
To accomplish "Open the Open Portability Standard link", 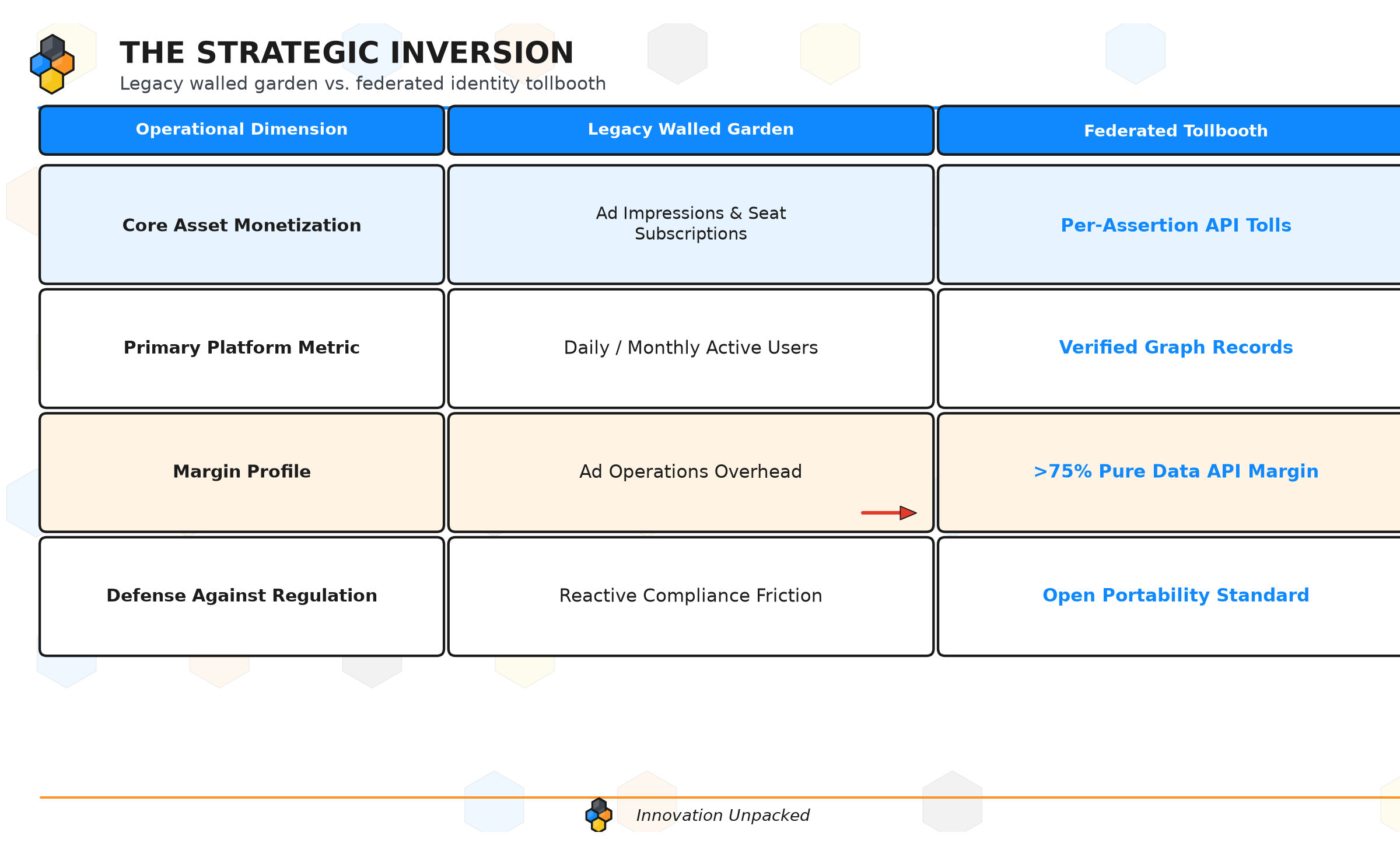I will (1175, 595).
